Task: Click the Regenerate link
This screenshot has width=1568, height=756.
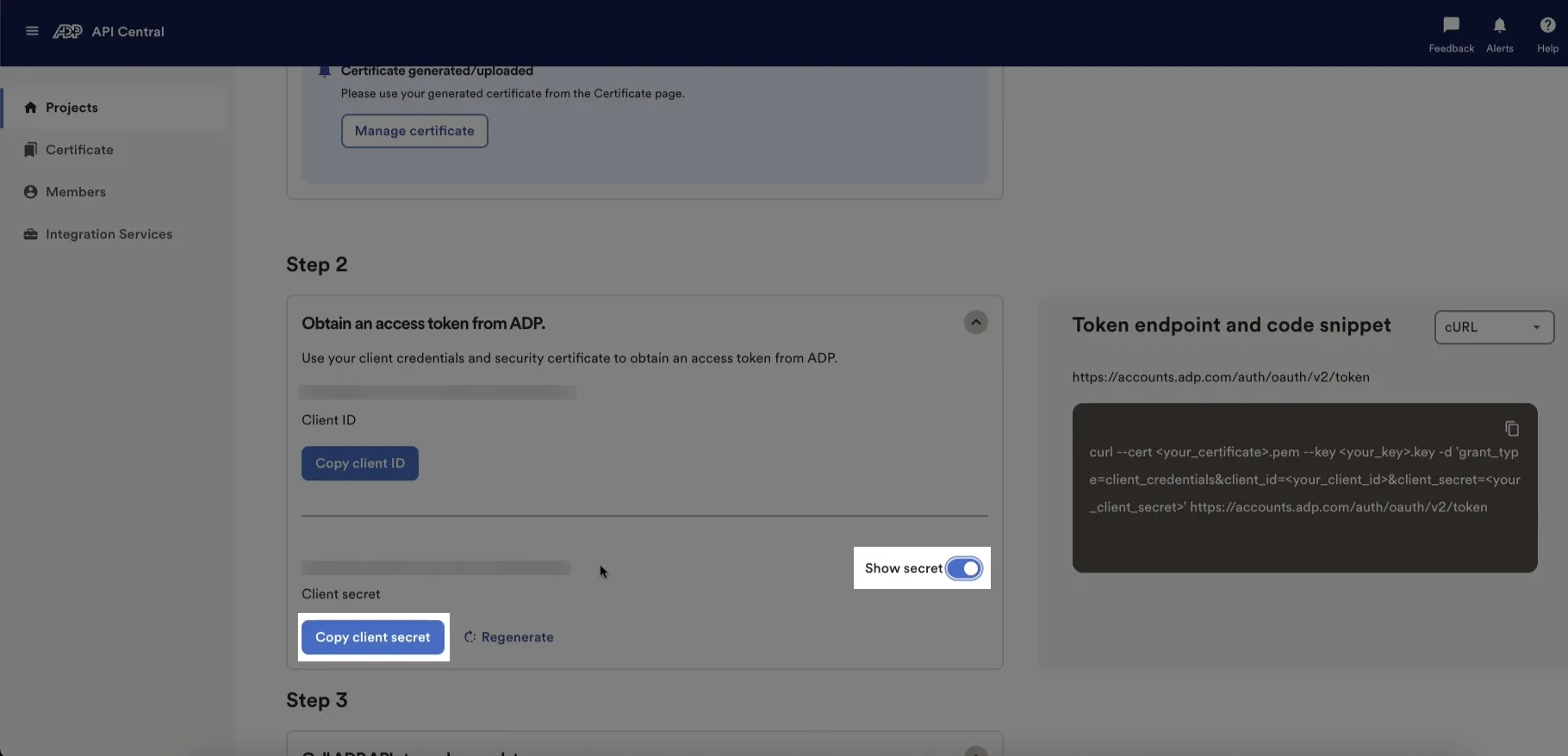Action: [509, 637]
